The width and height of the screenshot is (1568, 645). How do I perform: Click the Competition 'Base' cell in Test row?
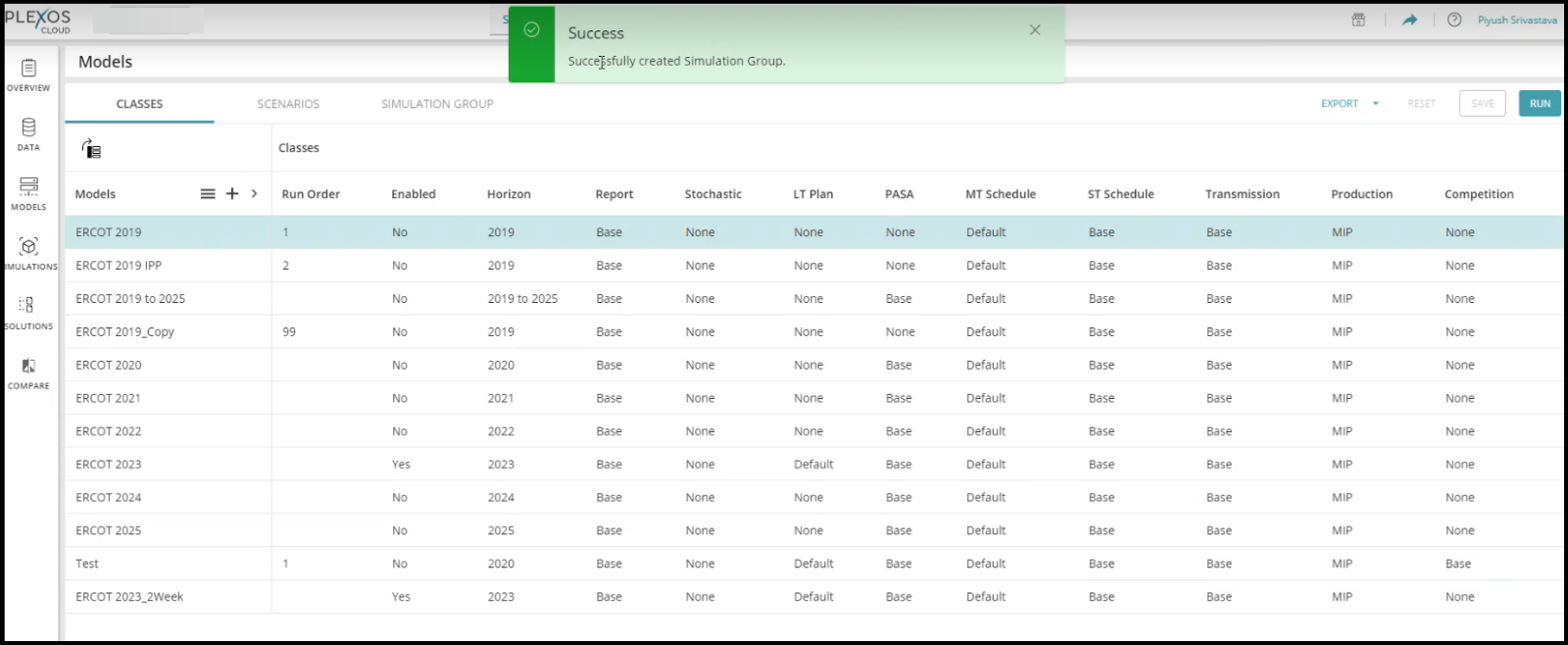[x=1458, y=565]
